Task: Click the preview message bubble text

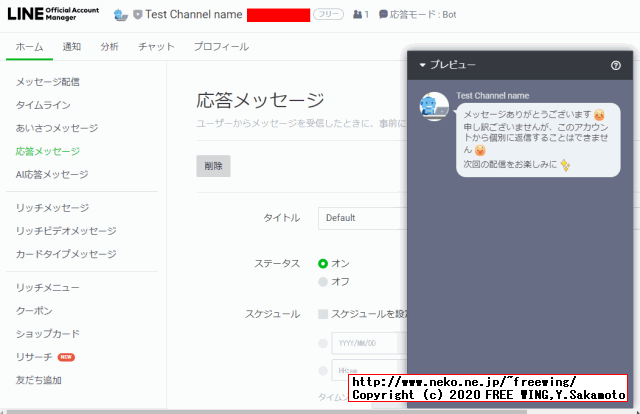Action: [538, 140]
